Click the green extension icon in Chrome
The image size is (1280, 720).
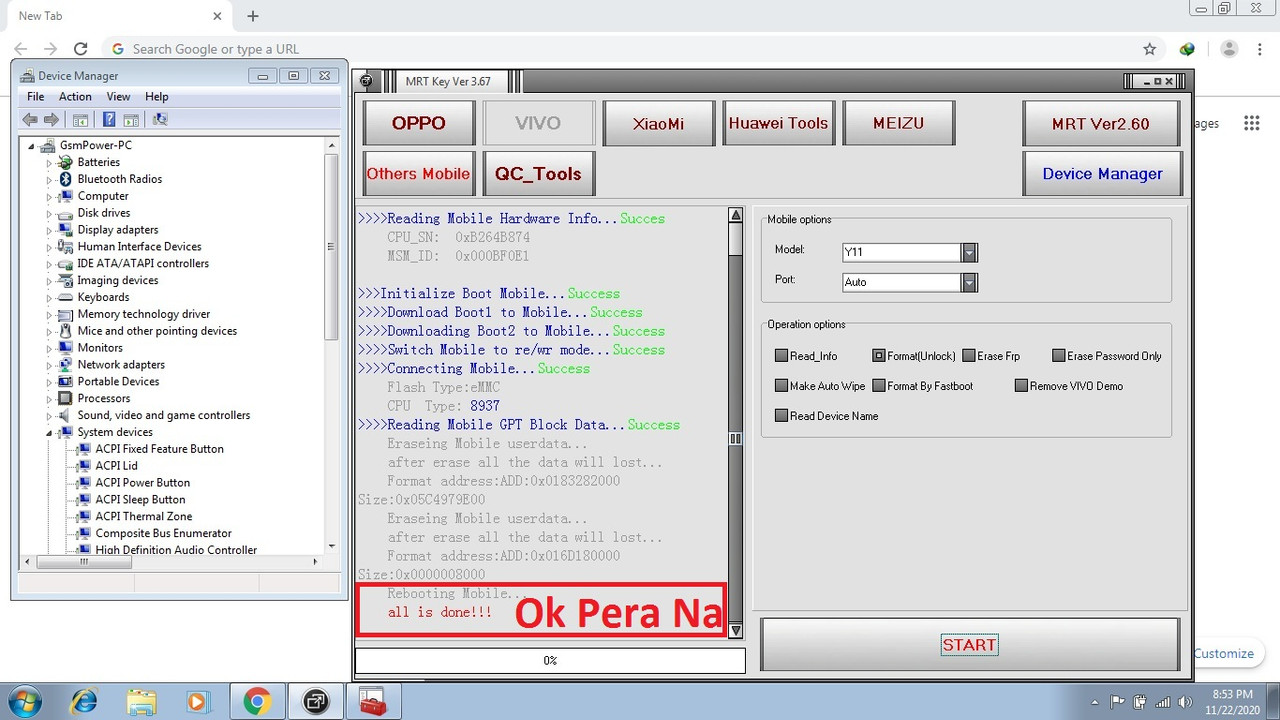(1187, 49)
